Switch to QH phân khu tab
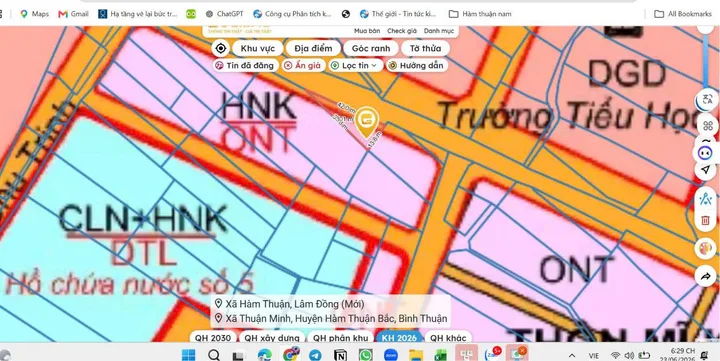 coord(340,338)
